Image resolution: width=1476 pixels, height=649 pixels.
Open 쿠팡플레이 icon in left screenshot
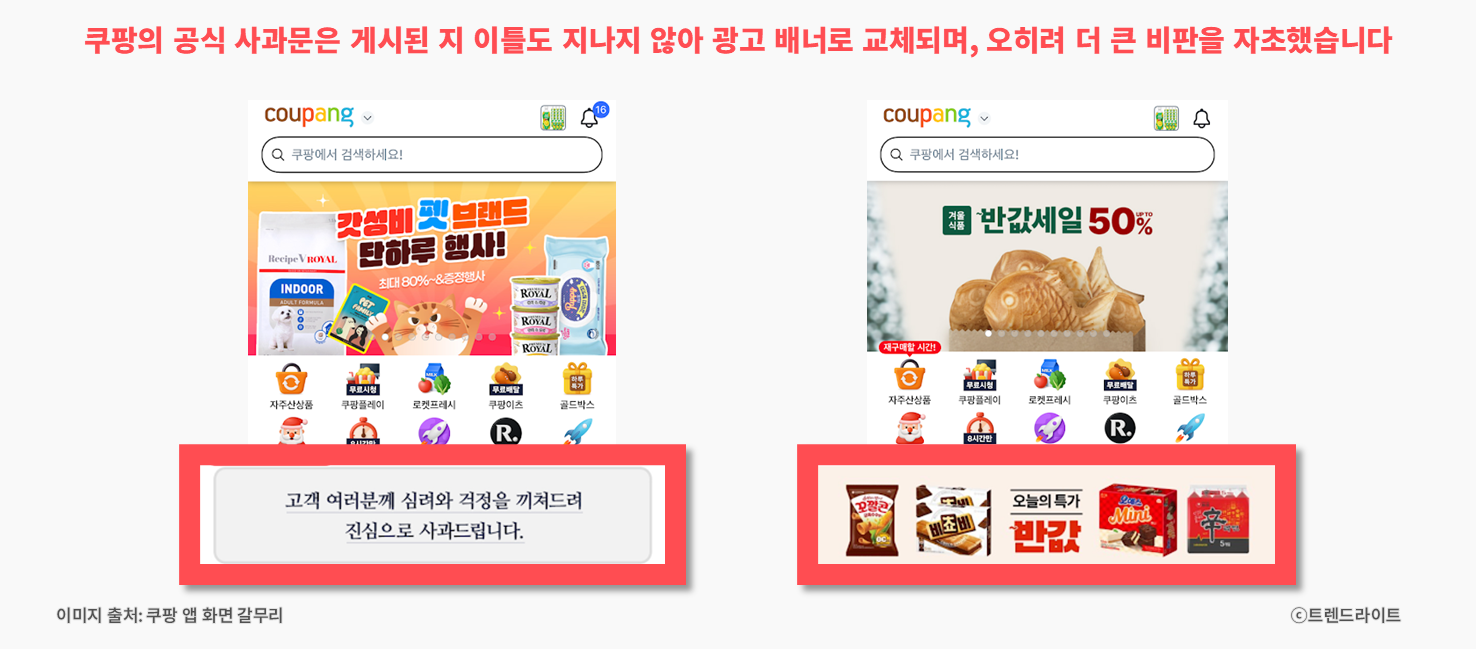(362, 386)
